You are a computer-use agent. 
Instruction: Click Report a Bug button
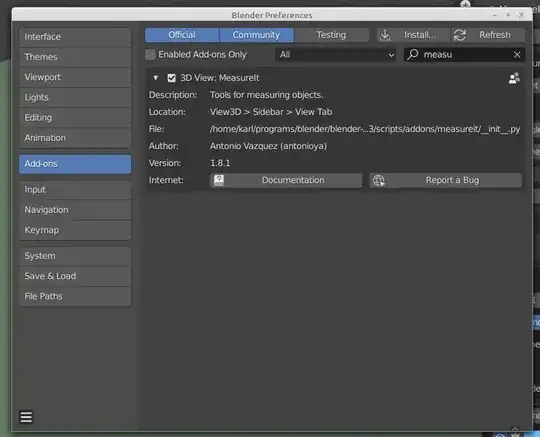pyautogui.click(x=446, y=180)
